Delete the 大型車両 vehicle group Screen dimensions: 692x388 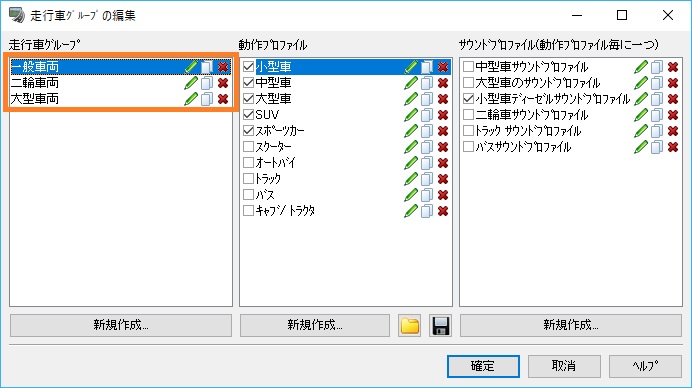(x=223, y=99)
